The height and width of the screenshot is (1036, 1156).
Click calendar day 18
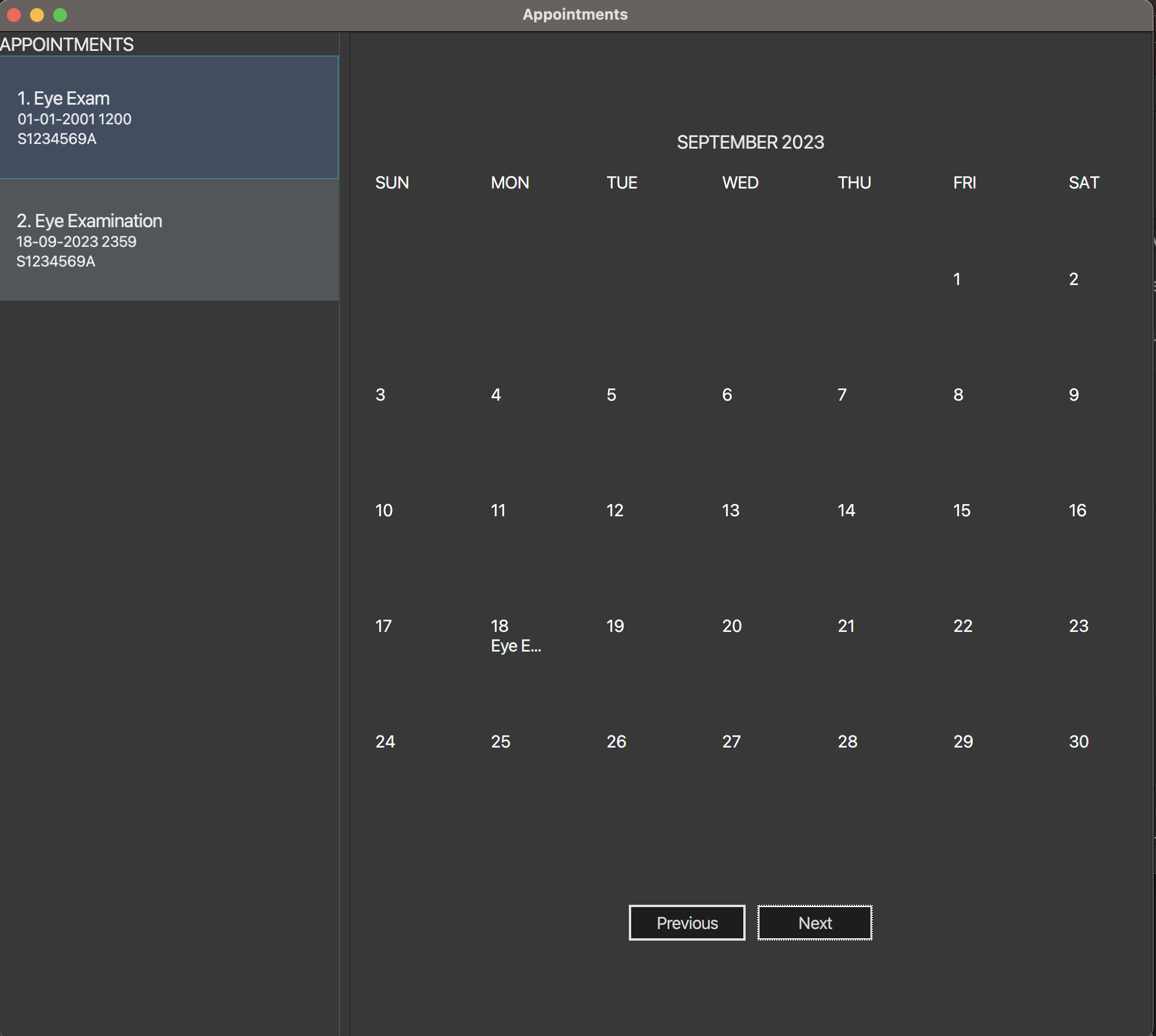click(499, 626)
